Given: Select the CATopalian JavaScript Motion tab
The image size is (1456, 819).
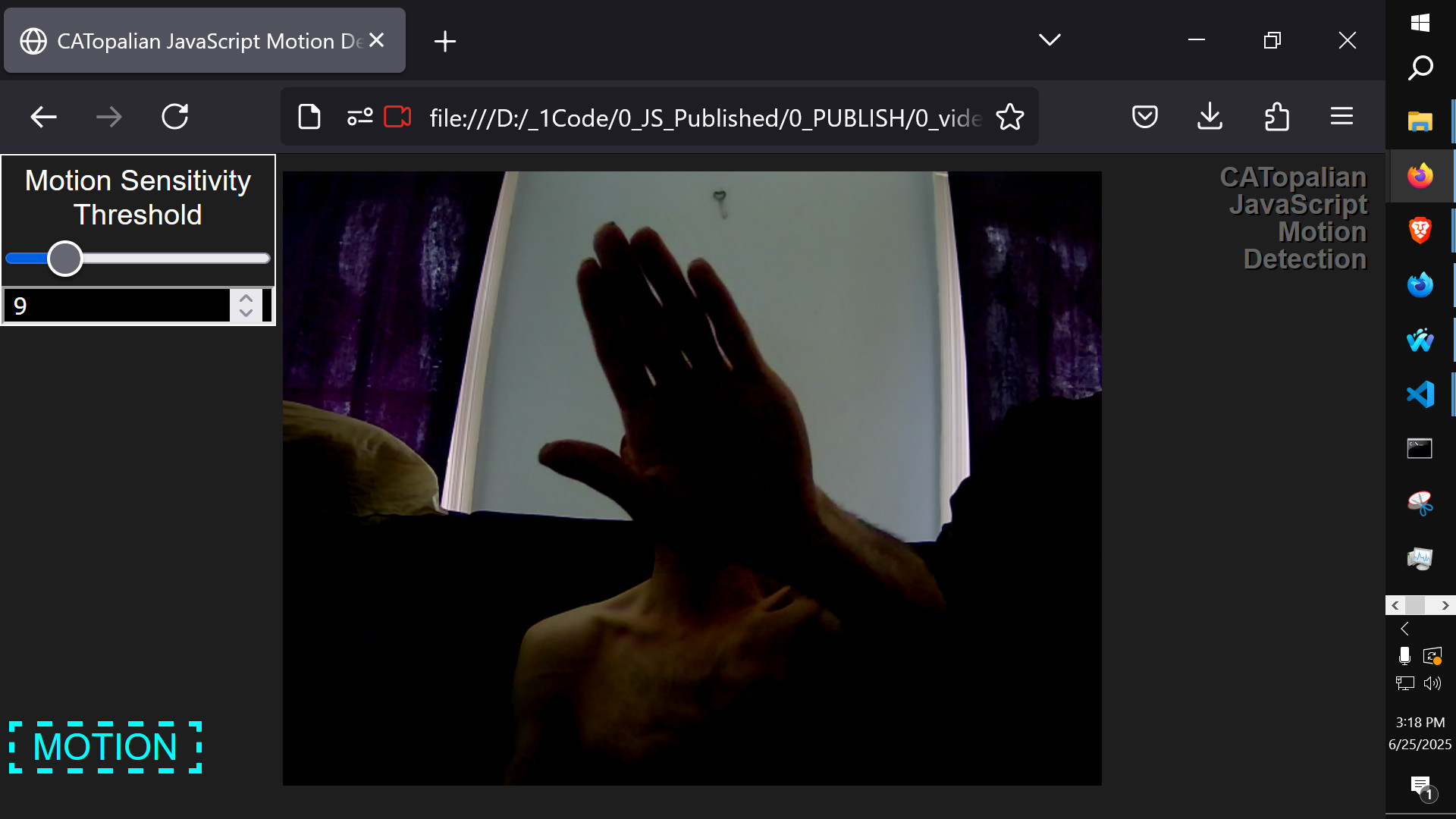Looking at the screenshot, I should coord(205,41).
